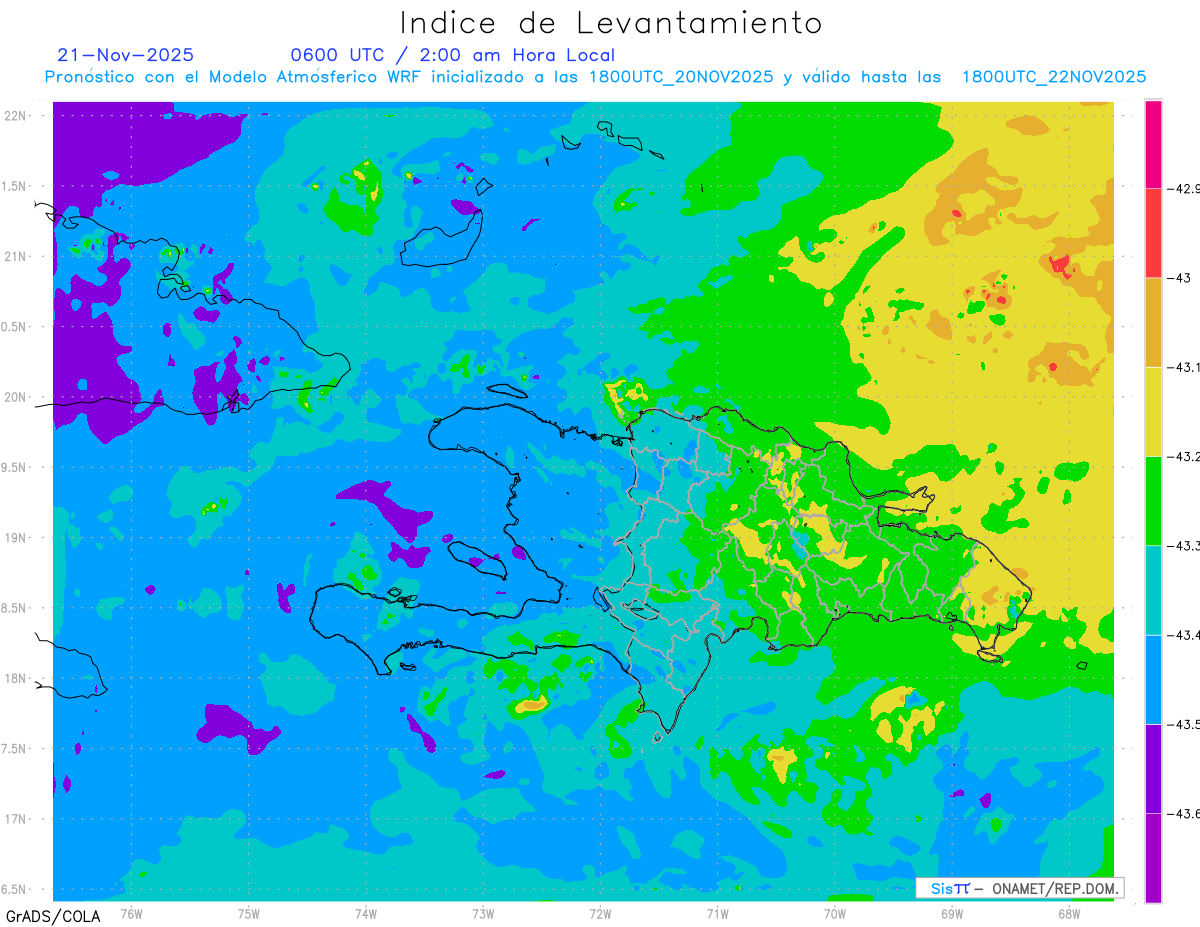Viewport: 1200px width, 927px height.
Task: Click the 72W longitude label
Action: pos(600,913)
